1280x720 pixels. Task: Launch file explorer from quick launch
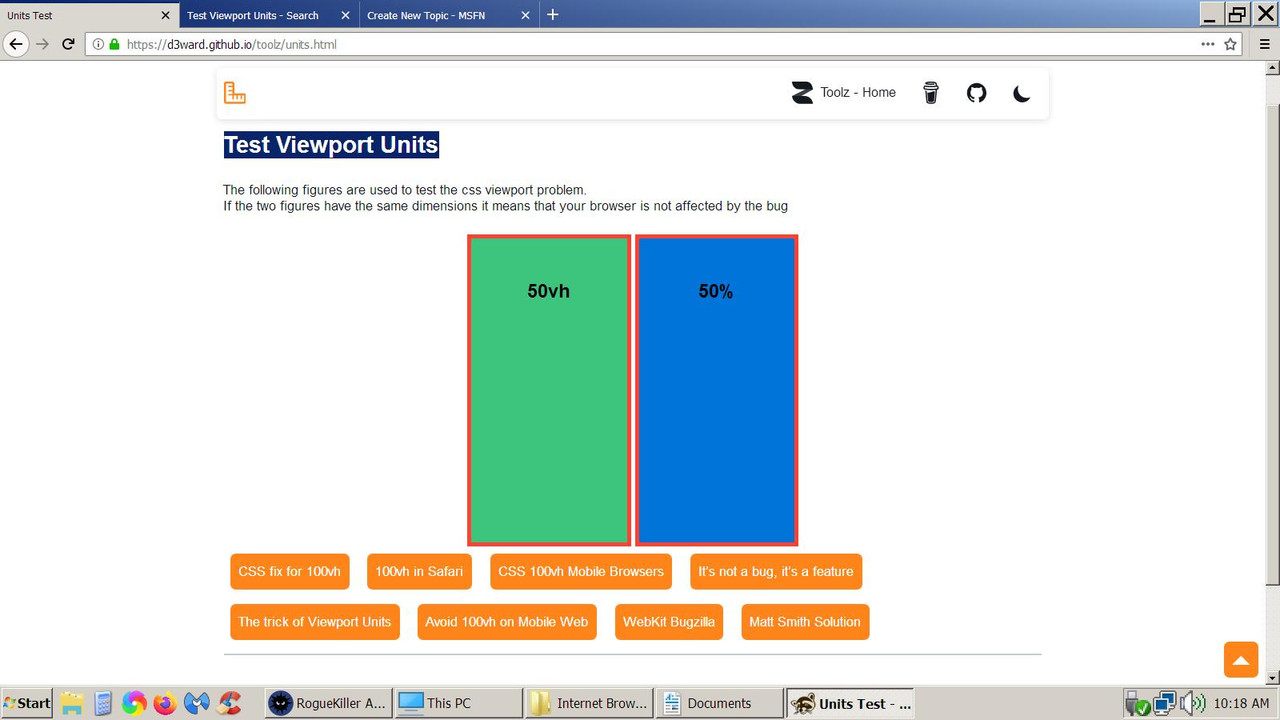pos(72,703)
